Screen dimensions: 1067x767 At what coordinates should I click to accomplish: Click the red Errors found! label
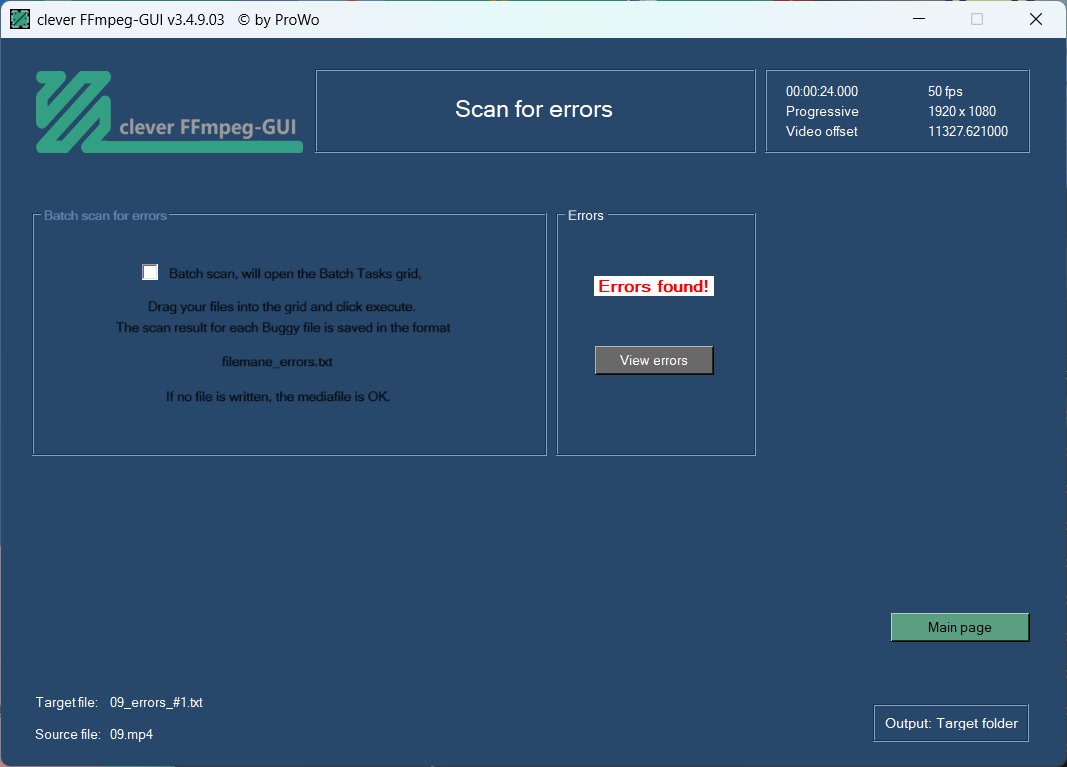click(x=653, y=286)
